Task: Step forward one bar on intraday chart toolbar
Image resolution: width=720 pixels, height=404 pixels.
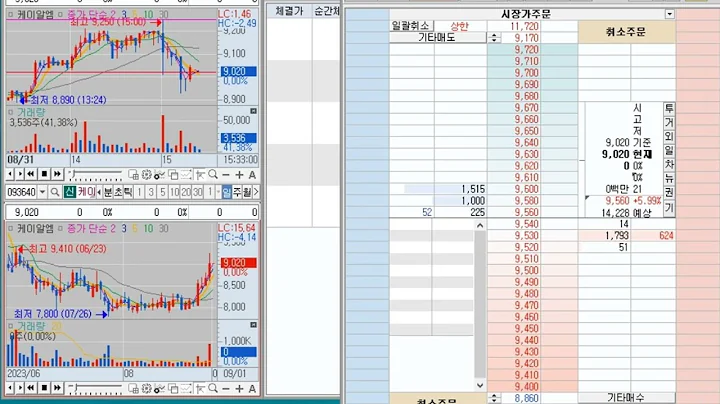Action: pyautogui.click(x=20, y=174)
